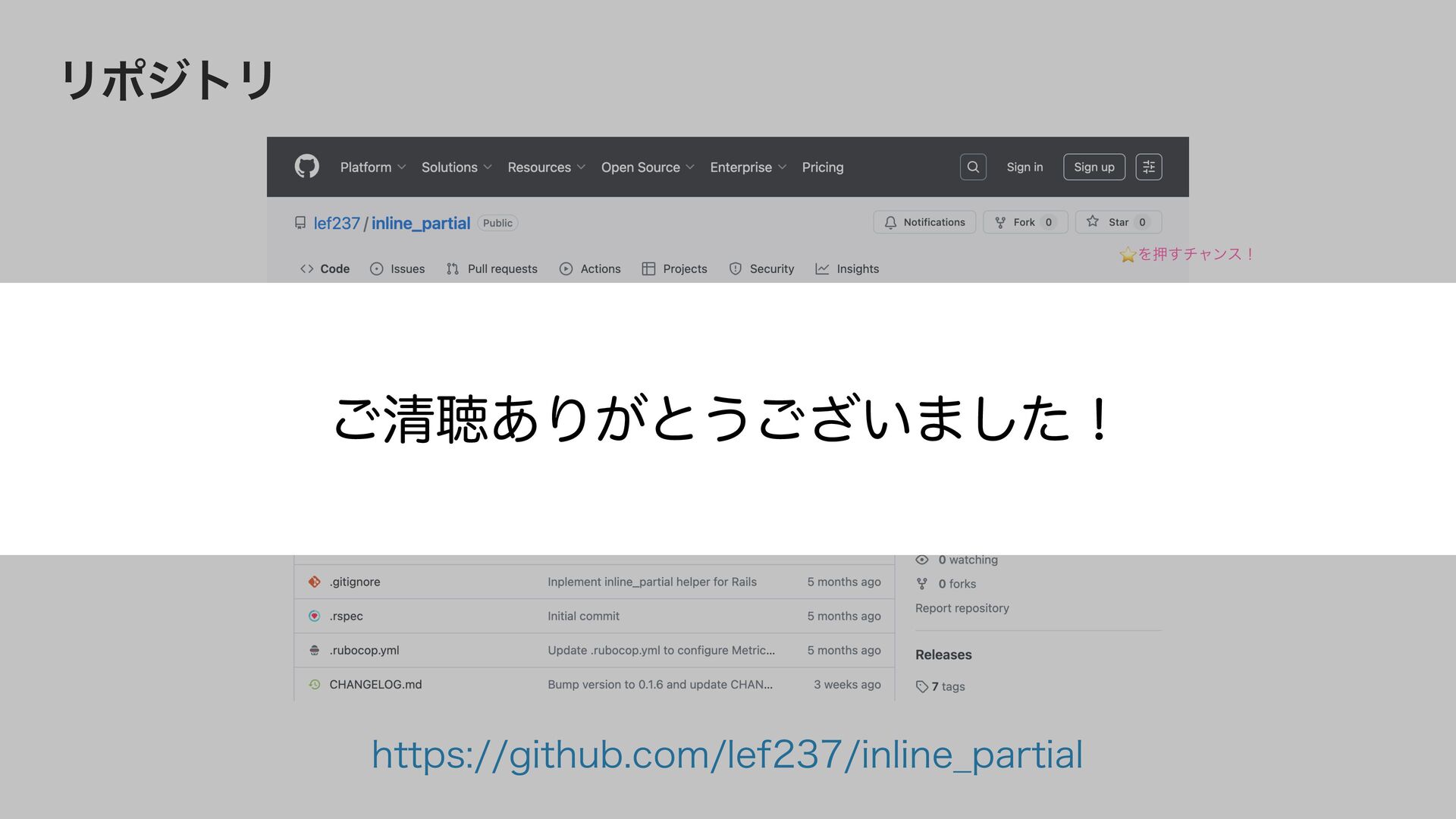
Task: Click the 7 tags link
Action: click(x=947, y=686)
